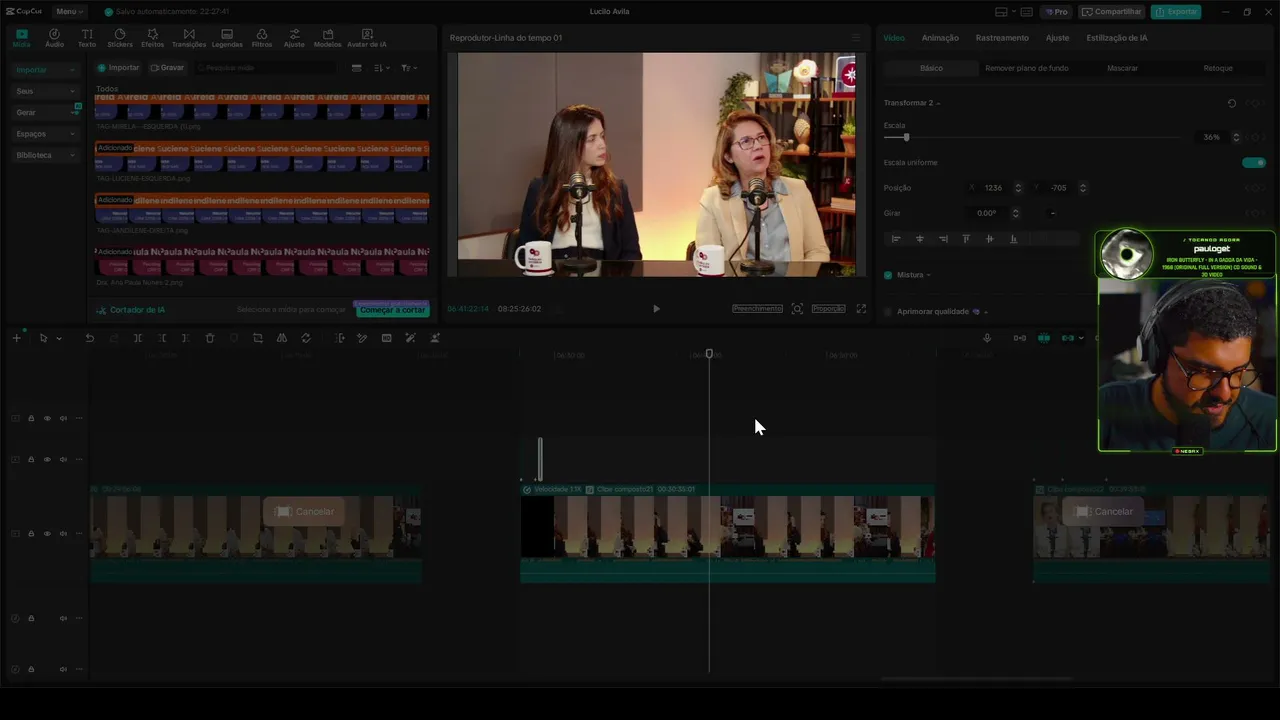
Task: Click the crop icon in timeline toolbar
Action: (258, 338)
